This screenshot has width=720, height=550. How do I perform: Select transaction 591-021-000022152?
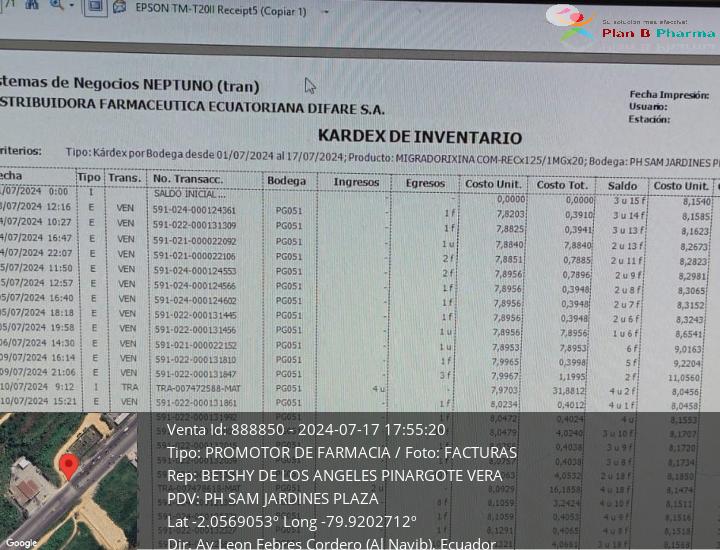tap(196, 345)
